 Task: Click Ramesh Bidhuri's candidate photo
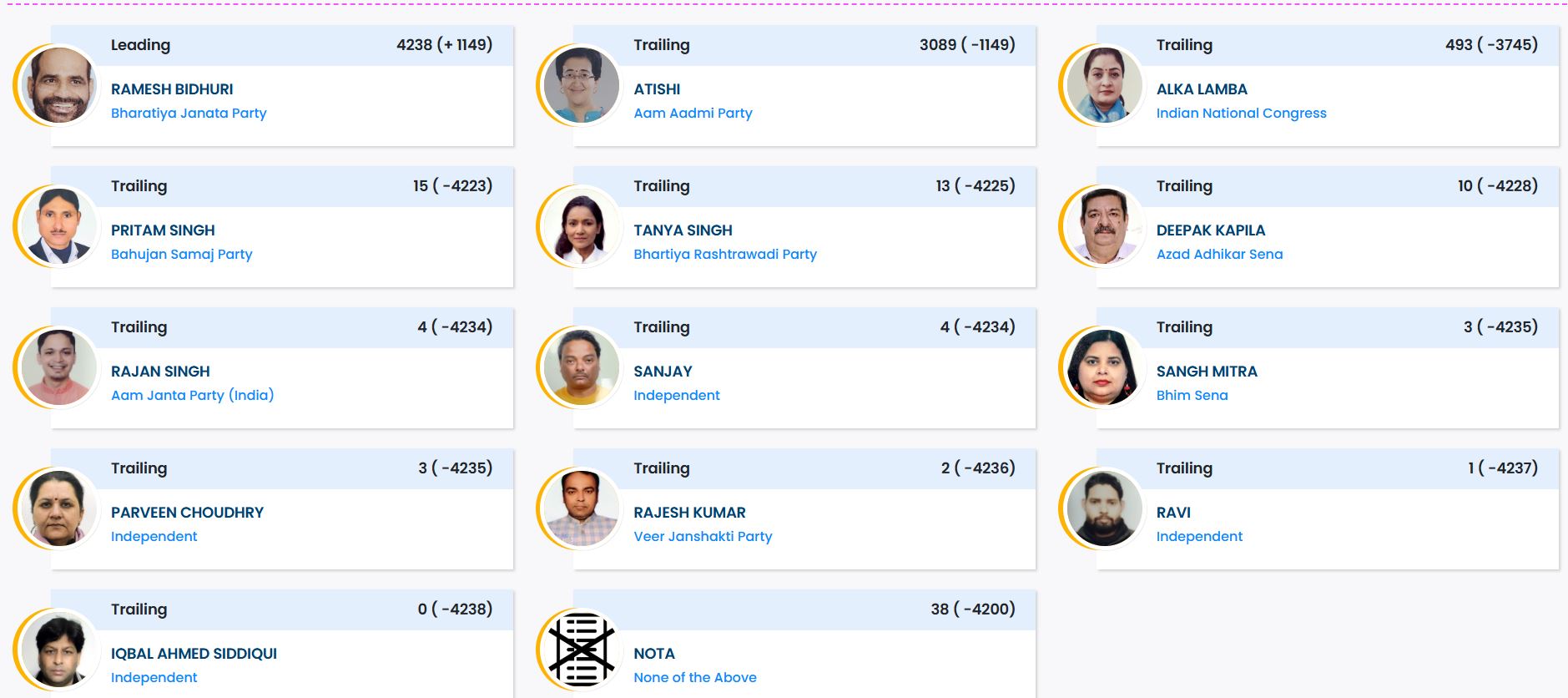point(58,85)
